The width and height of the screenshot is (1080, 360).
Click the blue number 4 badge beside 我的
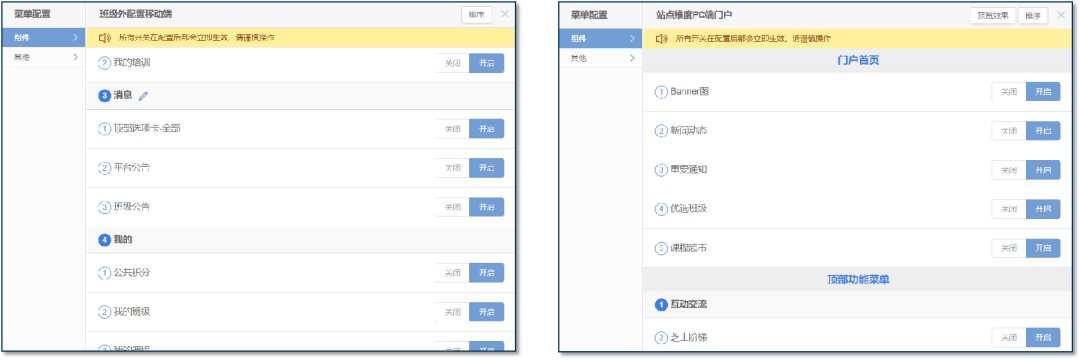(105, 240)
